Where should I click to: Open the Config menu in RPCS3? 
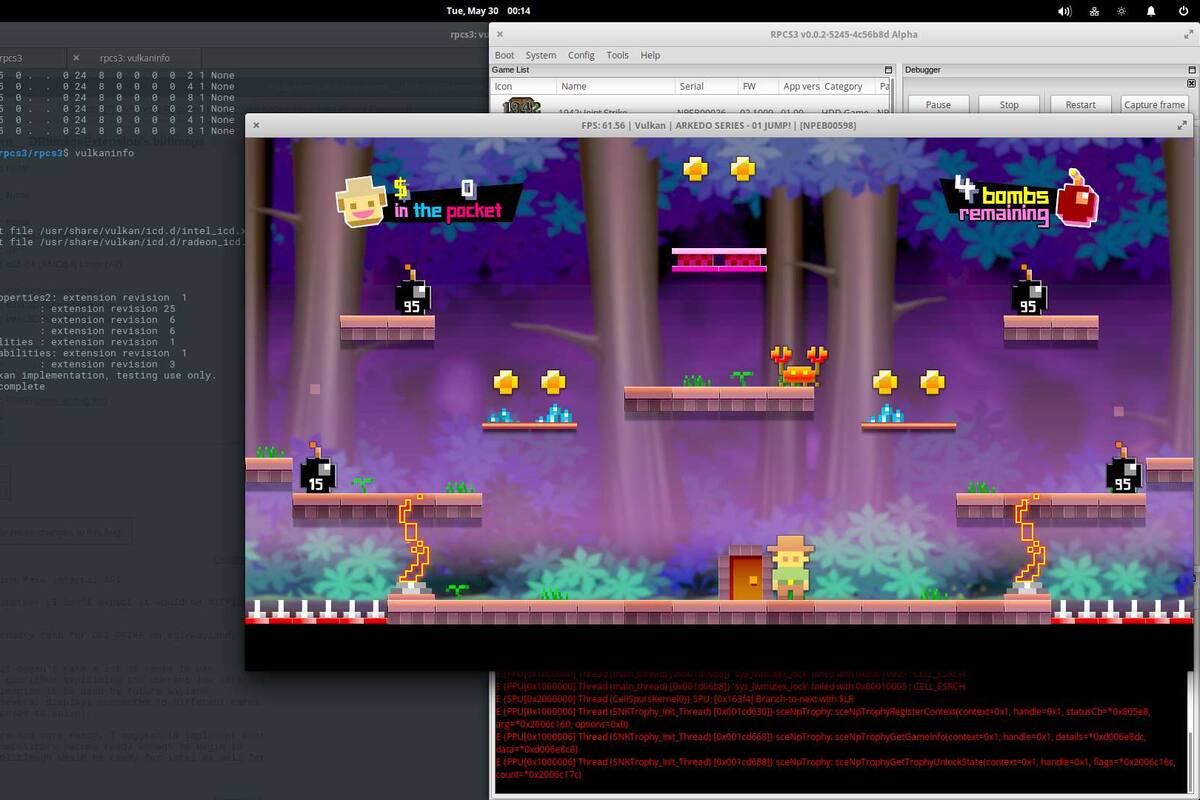click(581, 55)
